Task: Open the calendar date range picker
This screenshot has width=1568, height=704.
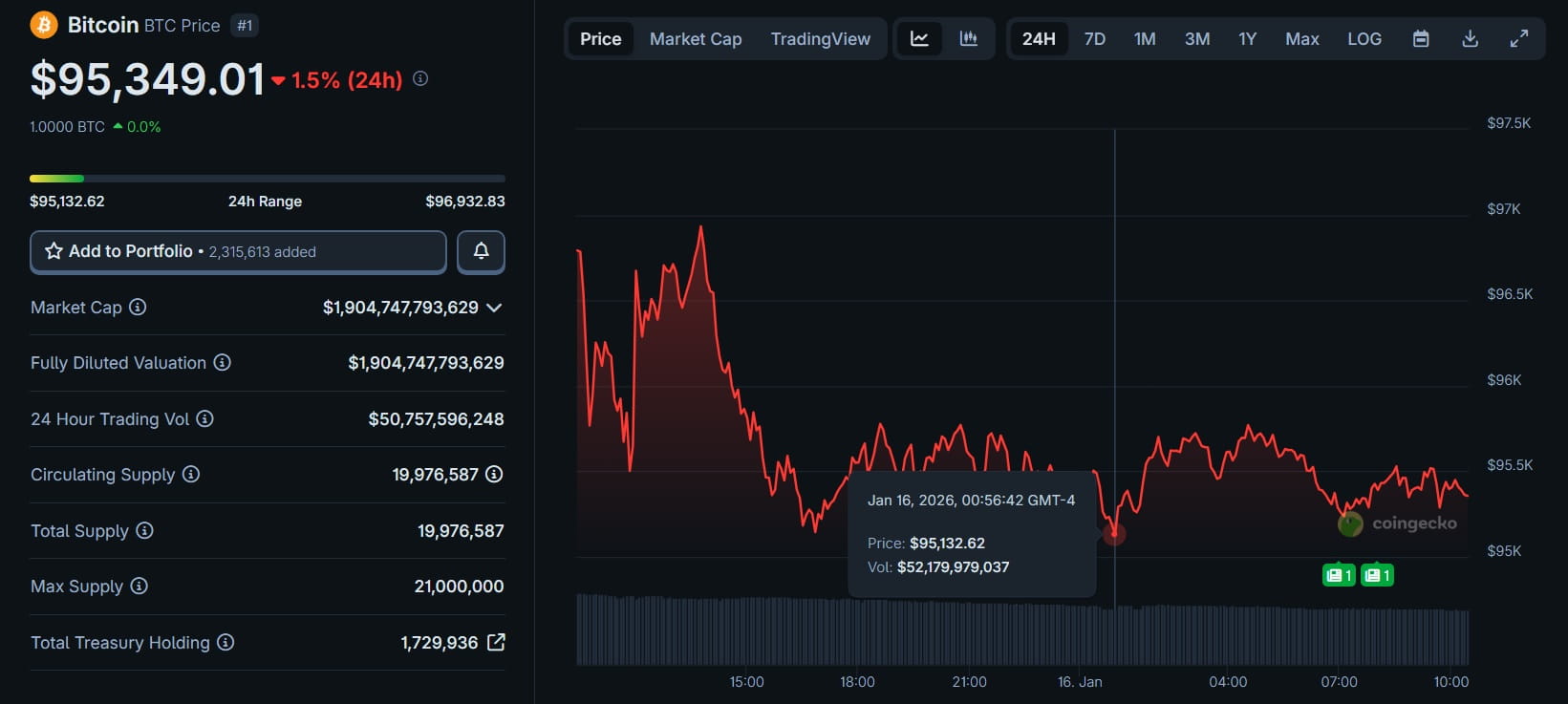Action: pyautogui.click(x=1421, y=39)
